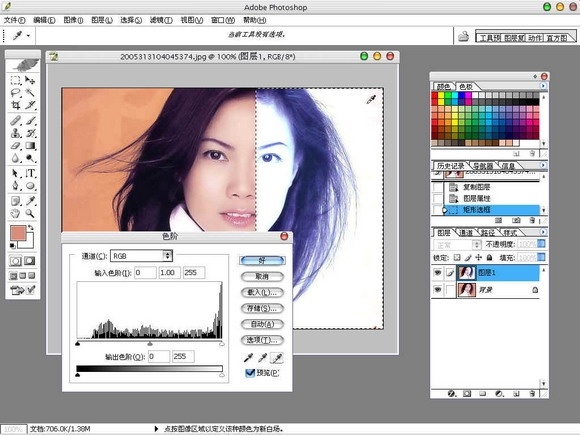
Task: Toggle the 预览 preview checkbox
Action: (x=250, y=373)
